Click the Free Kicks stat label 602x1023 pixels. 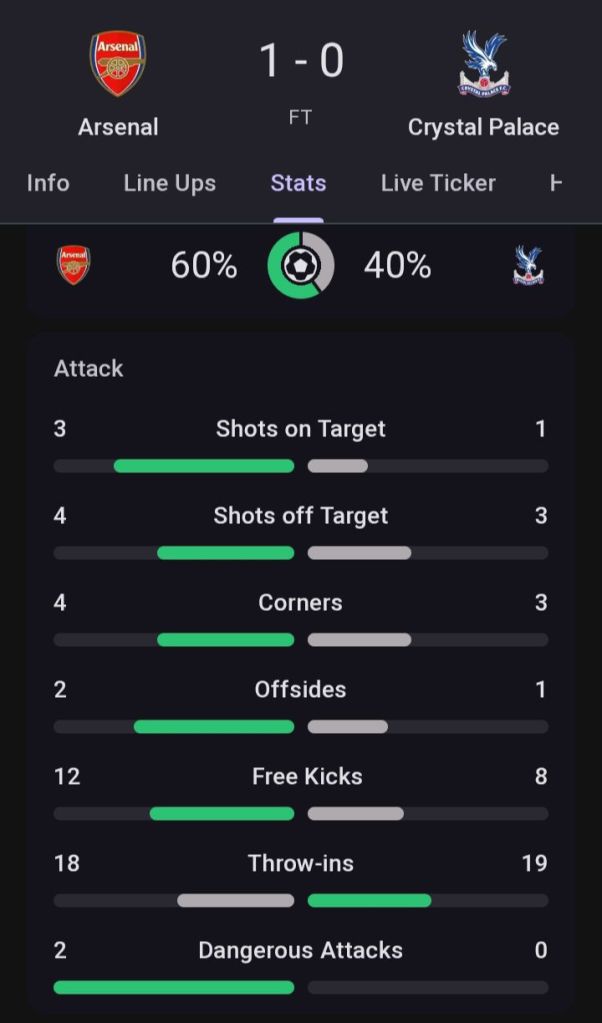[307, 776]
